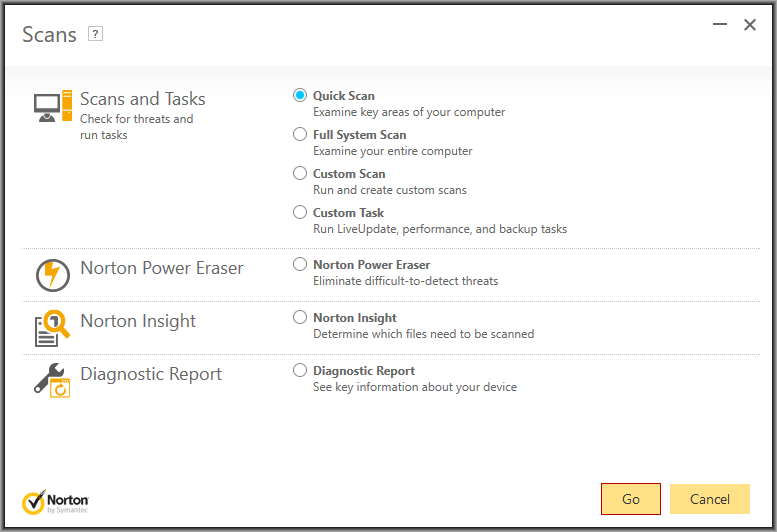This screenshot has width=777, height=532.
Task: Minimize the Scans window
Action: click(x=720, y=24)
